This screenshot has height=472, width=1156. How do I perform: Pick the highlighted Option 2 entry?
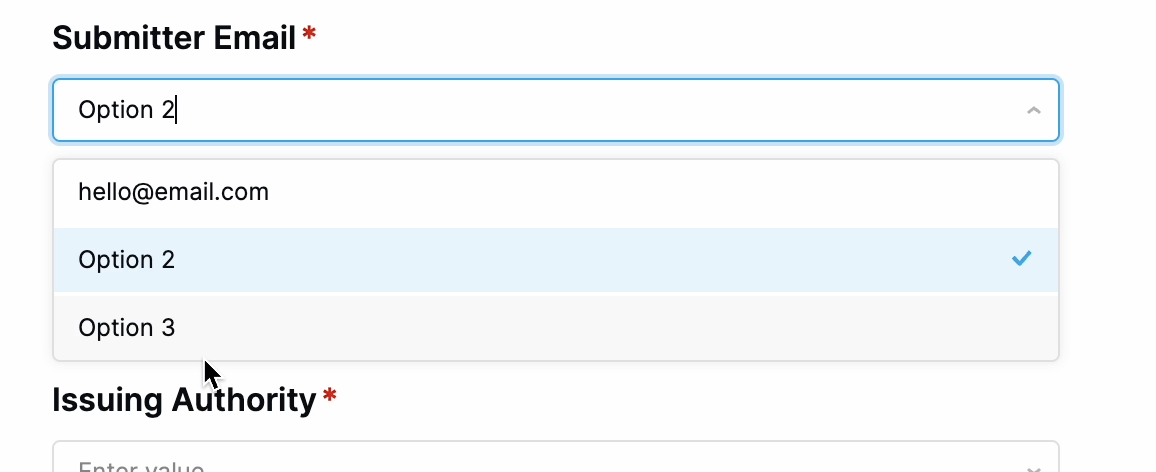tap(556, 260)
